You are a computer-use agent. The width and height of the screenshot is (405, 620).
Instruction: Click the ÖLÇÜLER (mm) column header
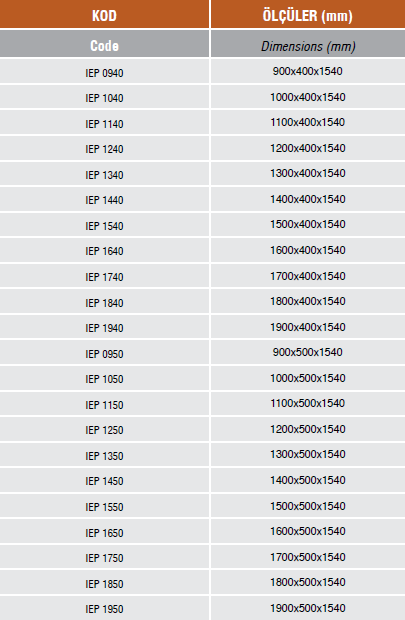pos(308,14)
